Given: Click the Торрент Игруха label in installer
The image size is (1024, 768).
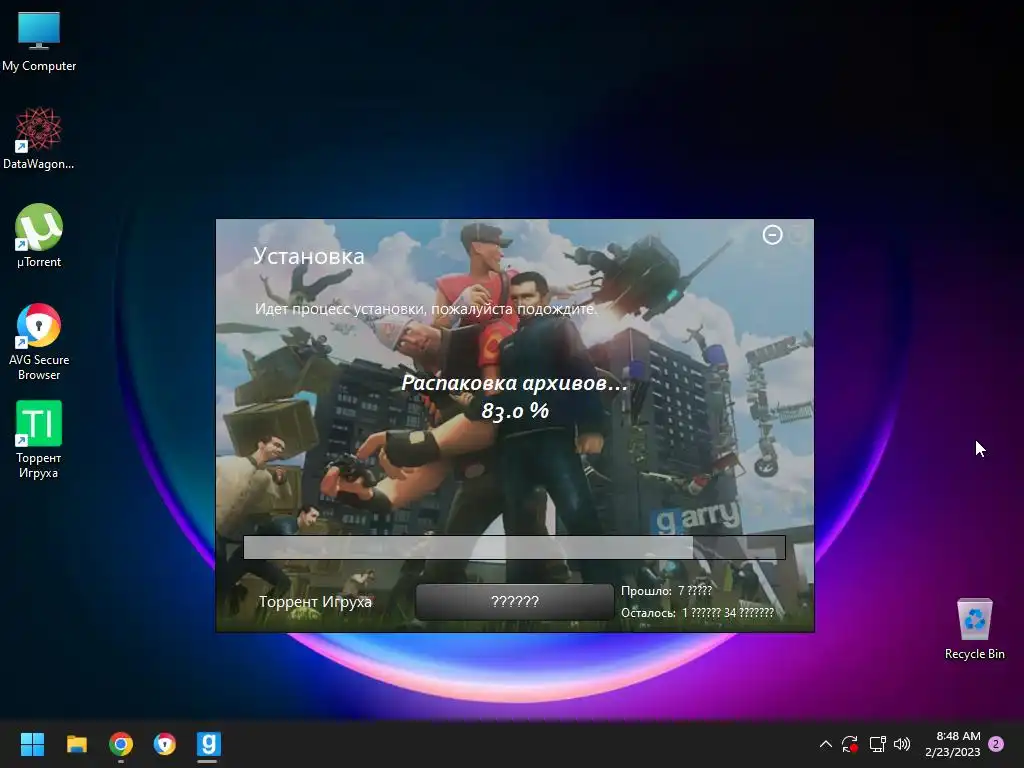Looking at the screenshot, I should coord(315,602).
